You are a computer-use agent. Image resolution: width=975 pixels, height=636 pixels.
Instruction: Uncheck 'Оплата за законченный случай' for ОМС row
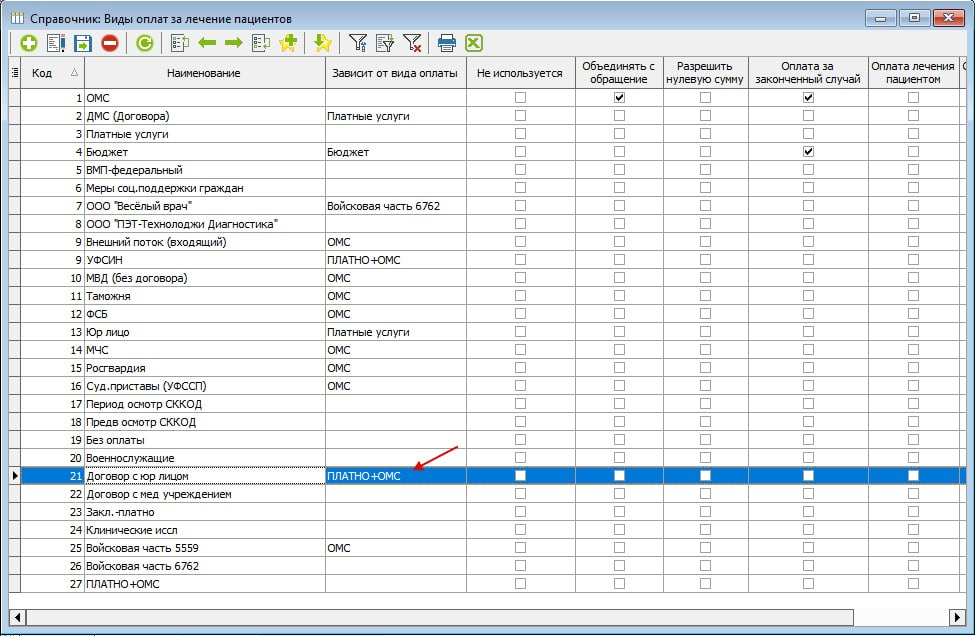(808, 98)
